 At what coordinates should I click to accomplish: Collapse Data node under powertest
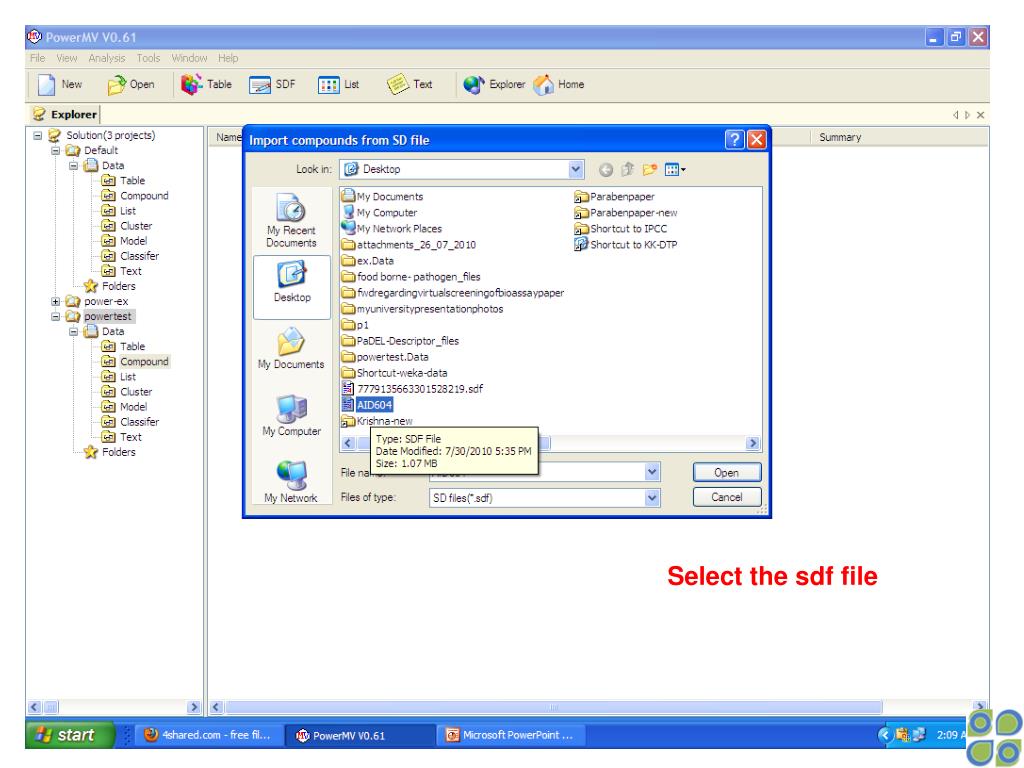[73, 332]
